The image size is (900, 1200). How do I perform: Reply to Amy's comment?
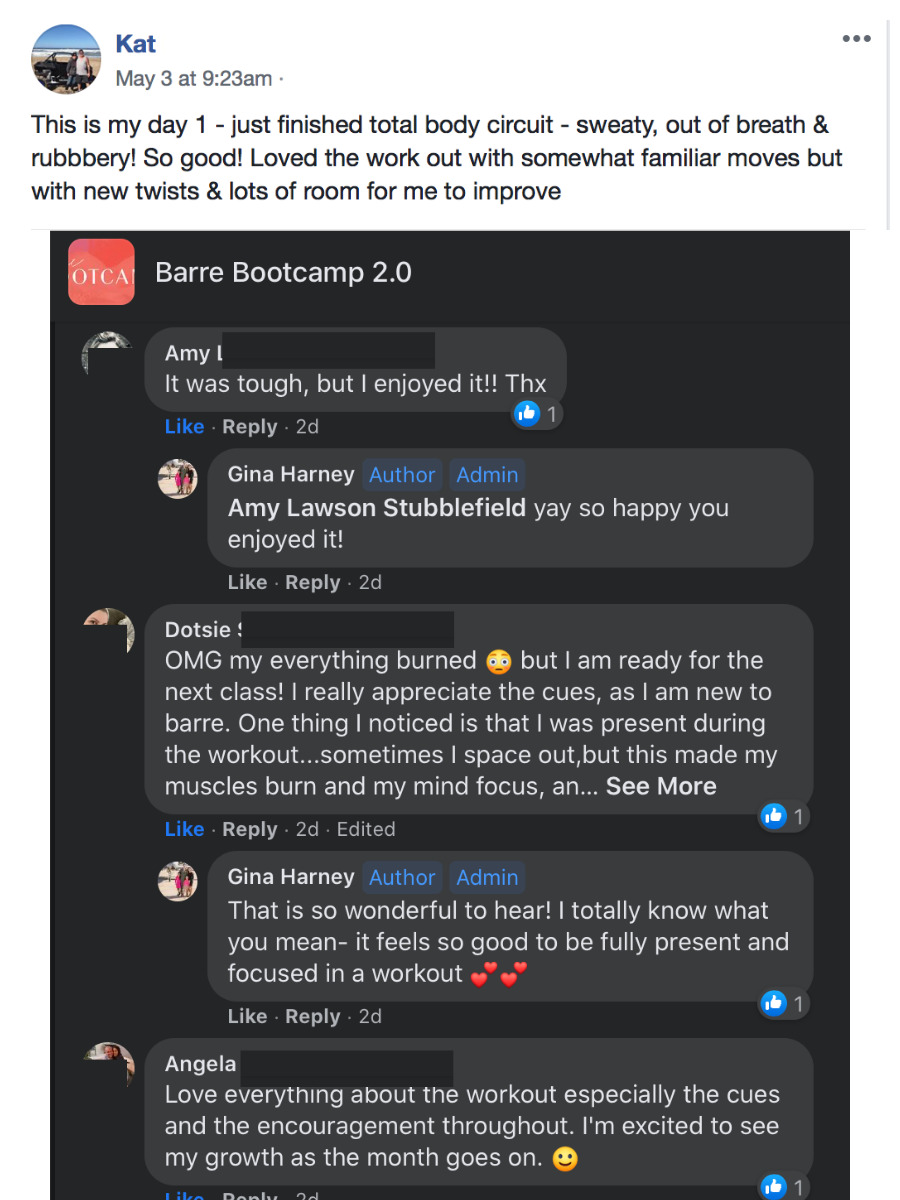(x=249, y=427)
